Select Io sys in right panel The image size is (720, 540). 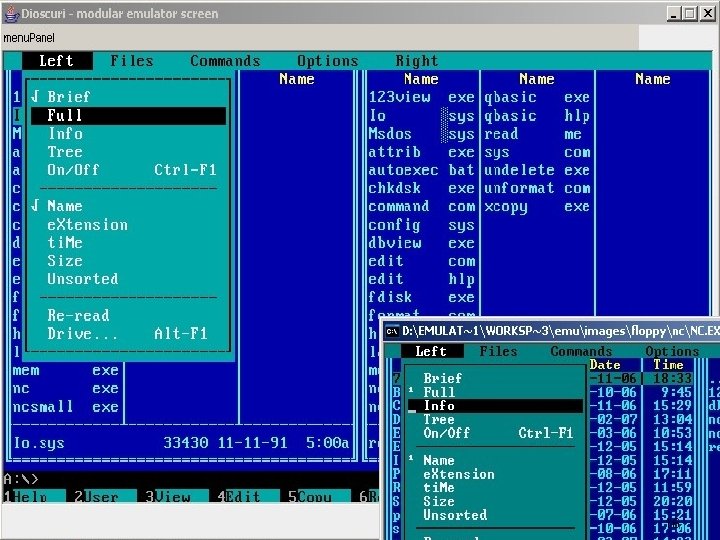(x=422, y=116)
